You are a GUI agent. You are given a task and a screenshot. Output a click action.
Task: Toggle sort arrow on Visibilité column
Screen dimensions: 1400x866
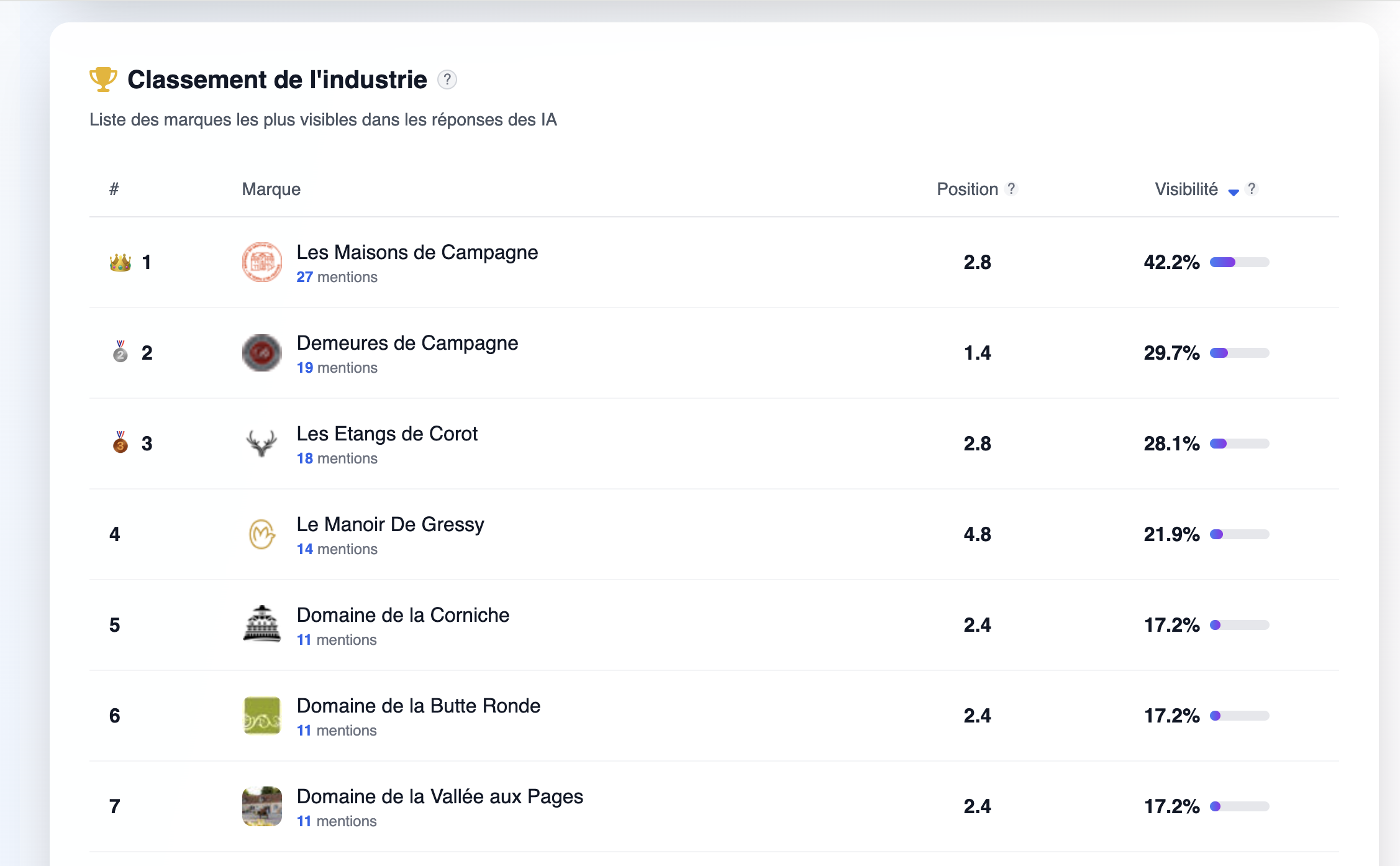pyautogui.click(x=1234, y=192)
